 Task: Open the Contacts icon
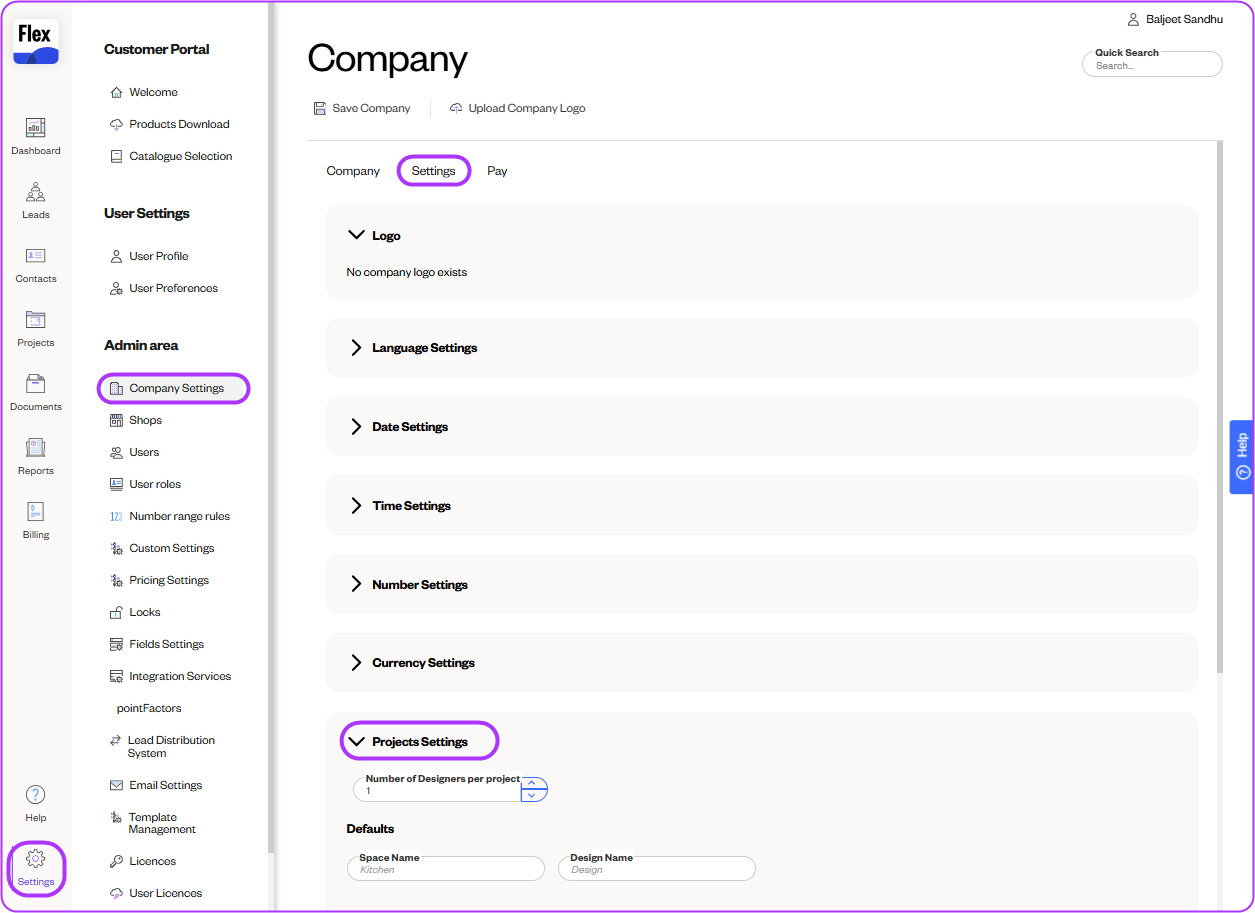coord(36,264)
